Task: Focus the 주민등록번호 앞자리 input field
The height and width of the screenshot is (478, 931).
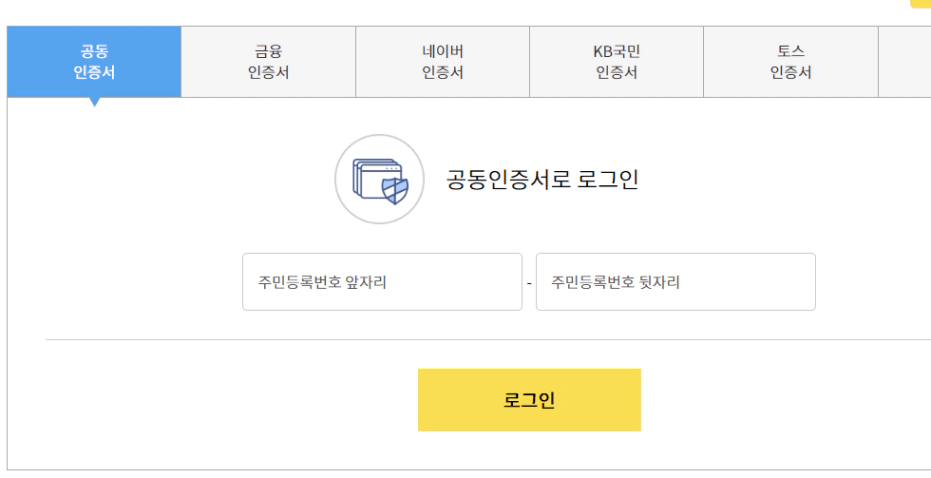Action: pos(382,282)
